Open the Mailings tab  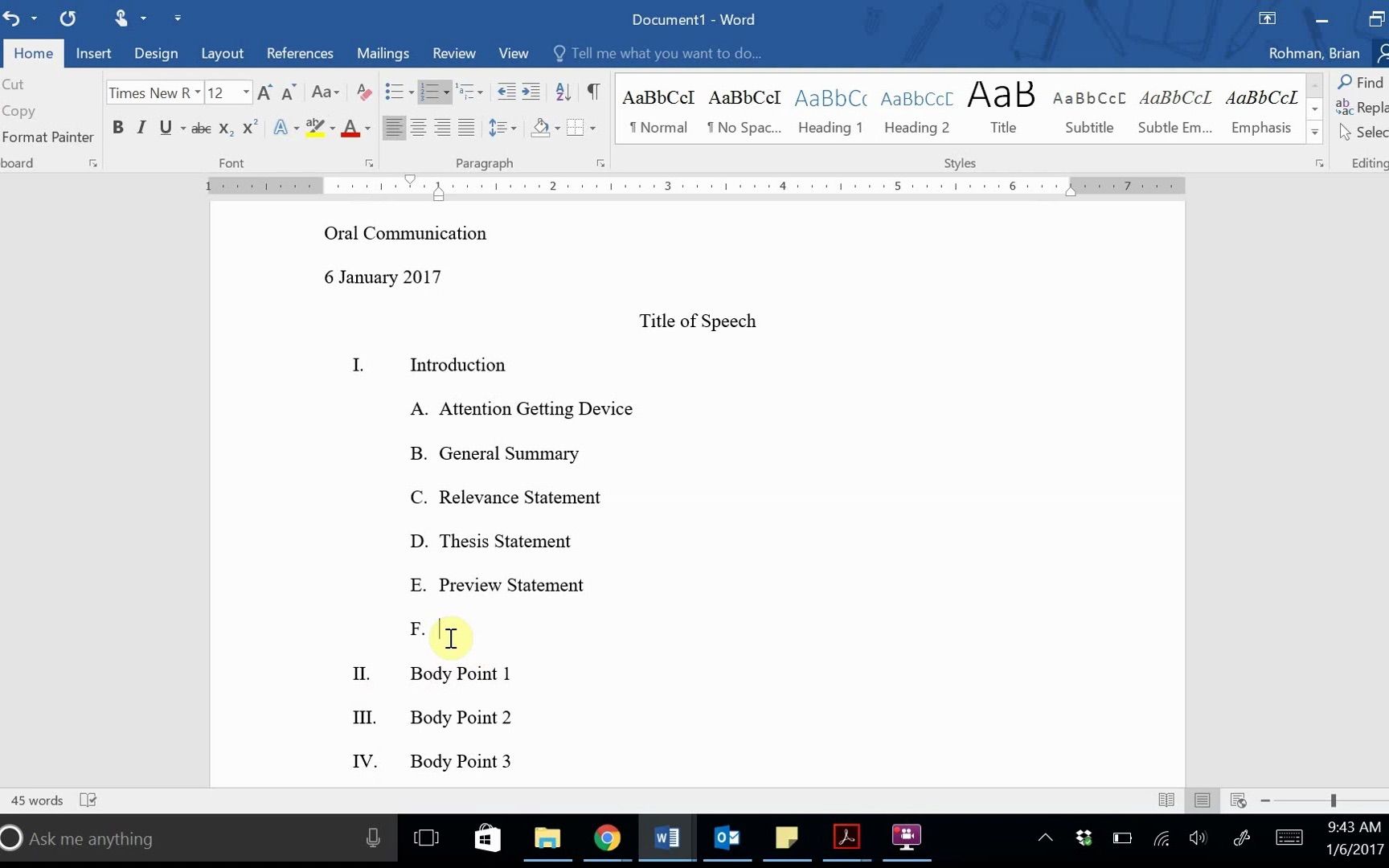point(383,53)
